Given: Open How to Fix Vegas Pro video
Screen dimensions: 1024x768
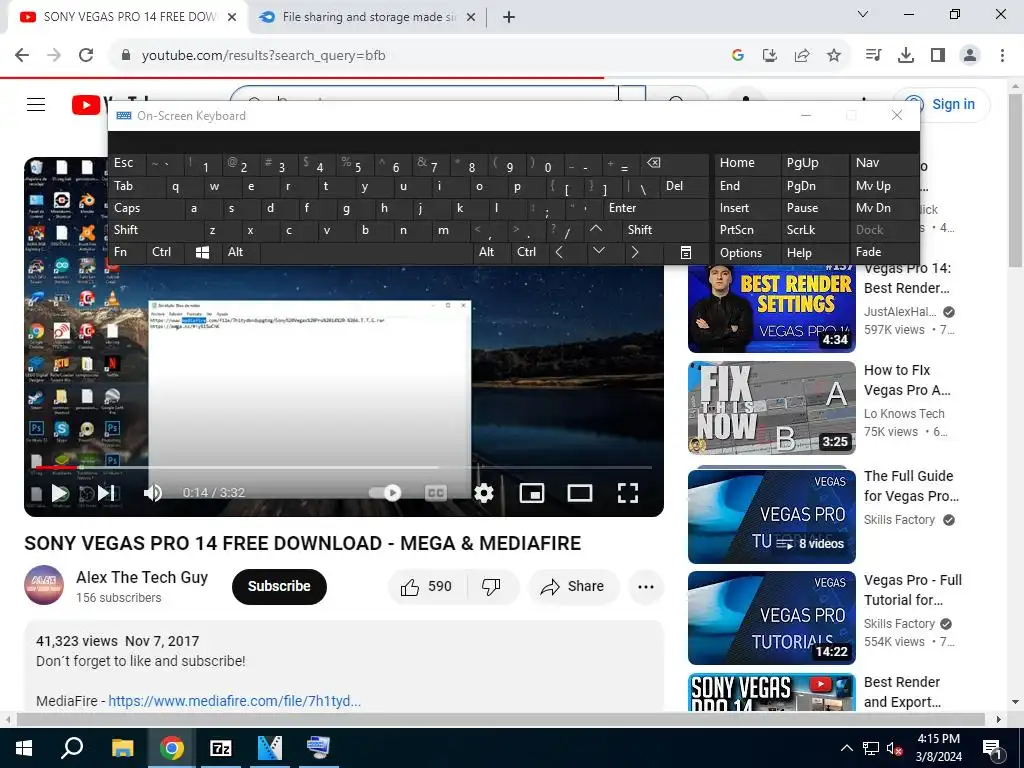Looking at the screenshot, I should [x=772, y=408].
